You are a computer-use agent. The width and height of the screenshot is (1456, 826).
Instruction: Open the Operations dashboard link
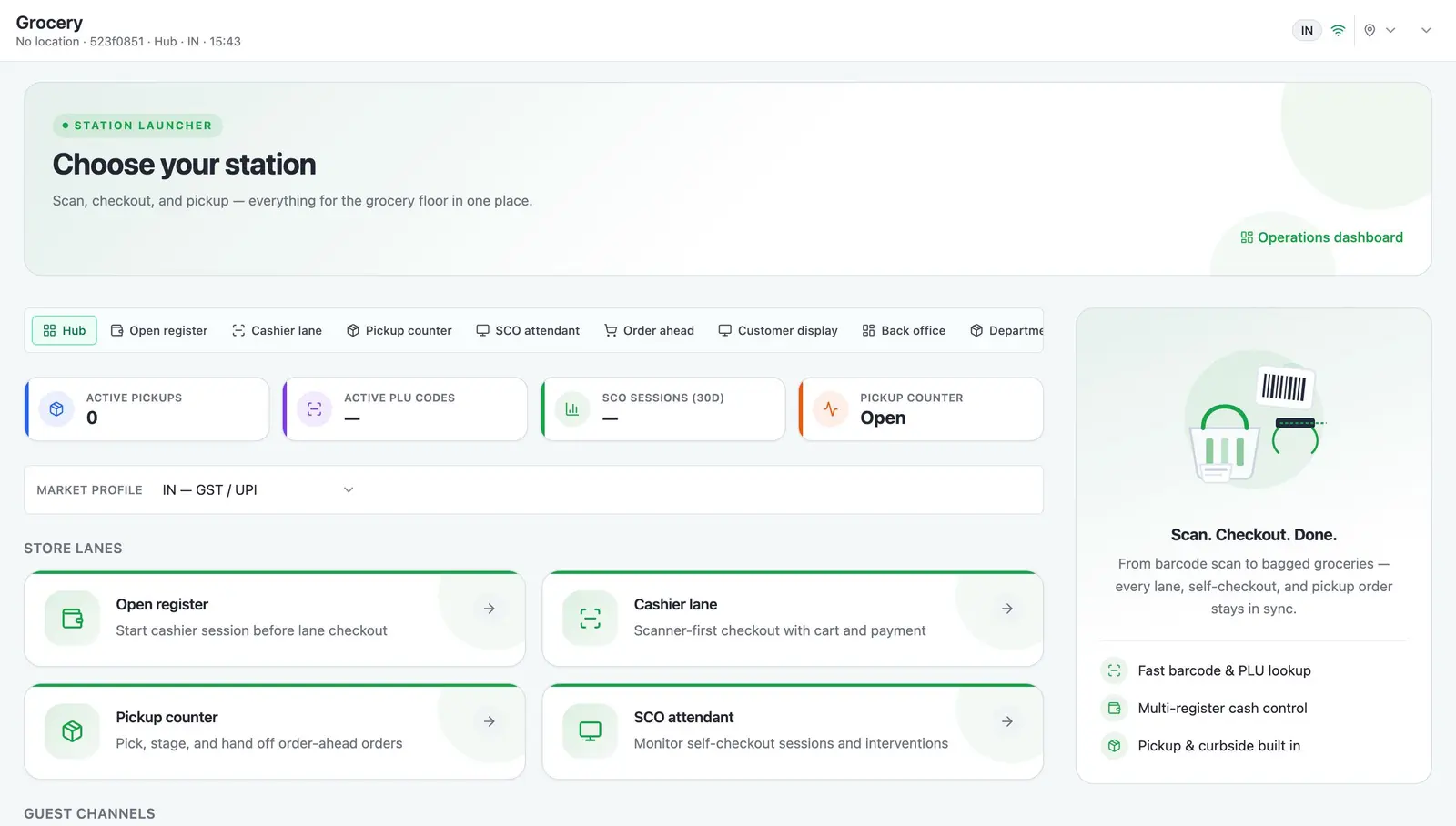(x=1321, y=237)
